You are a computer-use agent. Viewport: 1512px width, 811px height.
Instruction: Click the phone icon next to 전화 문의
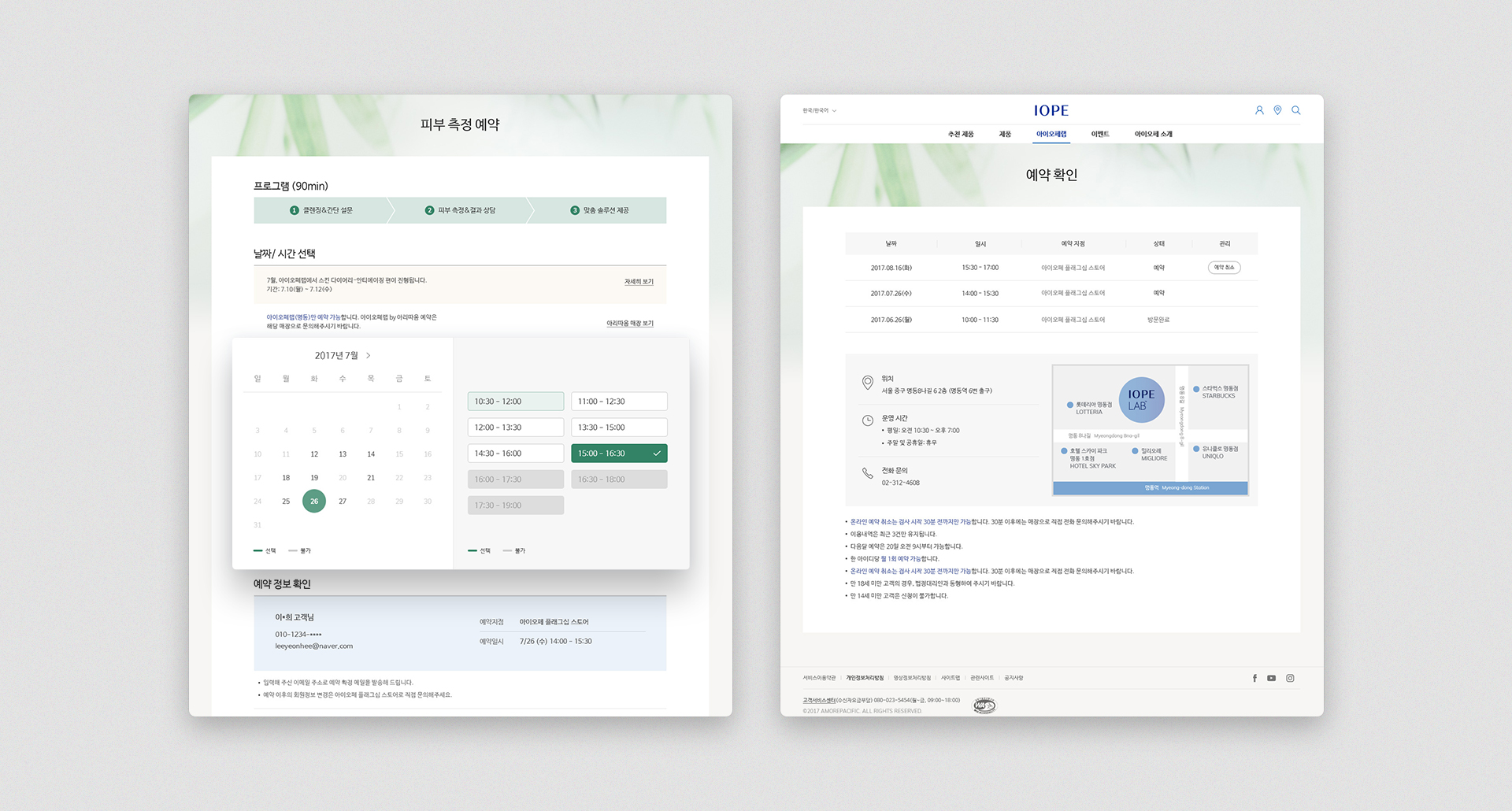[x=867, y=473]
